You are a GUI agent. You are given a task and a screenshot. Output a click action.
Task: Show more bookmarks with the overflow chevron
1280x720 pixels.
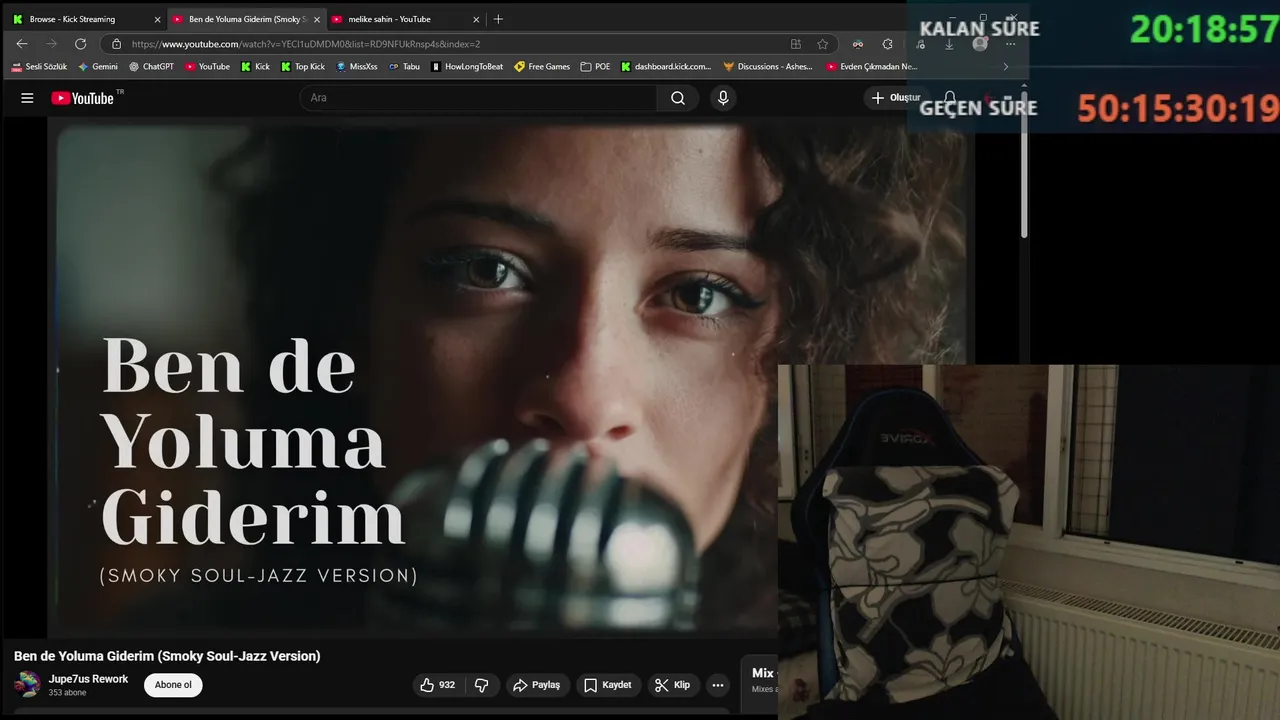click(x=1005, y=67)
